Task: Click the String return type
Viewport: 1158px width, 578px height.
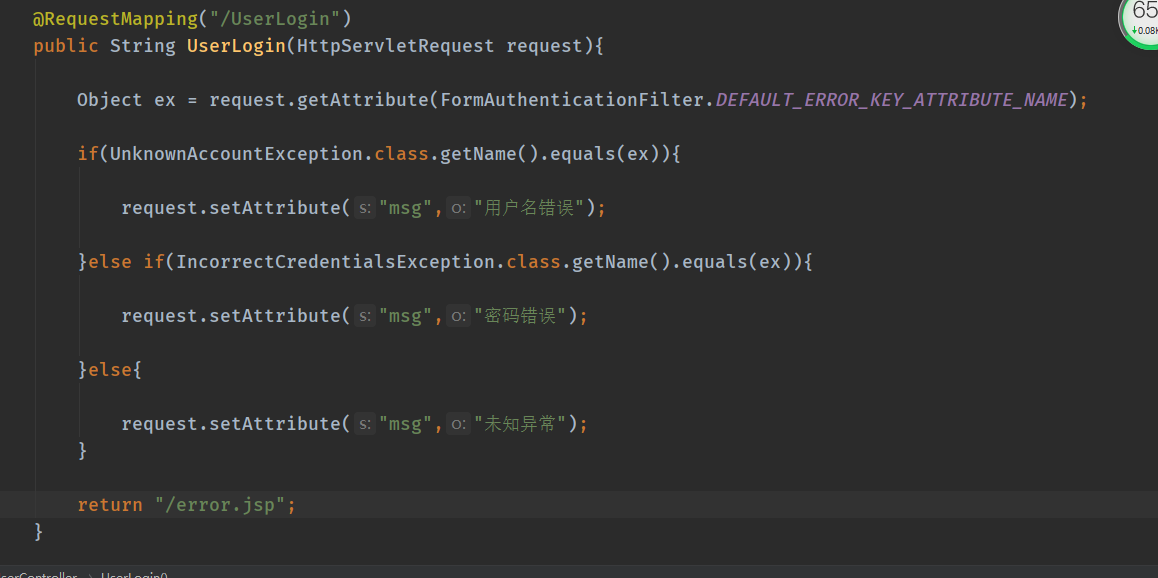Action: [143, 46]
